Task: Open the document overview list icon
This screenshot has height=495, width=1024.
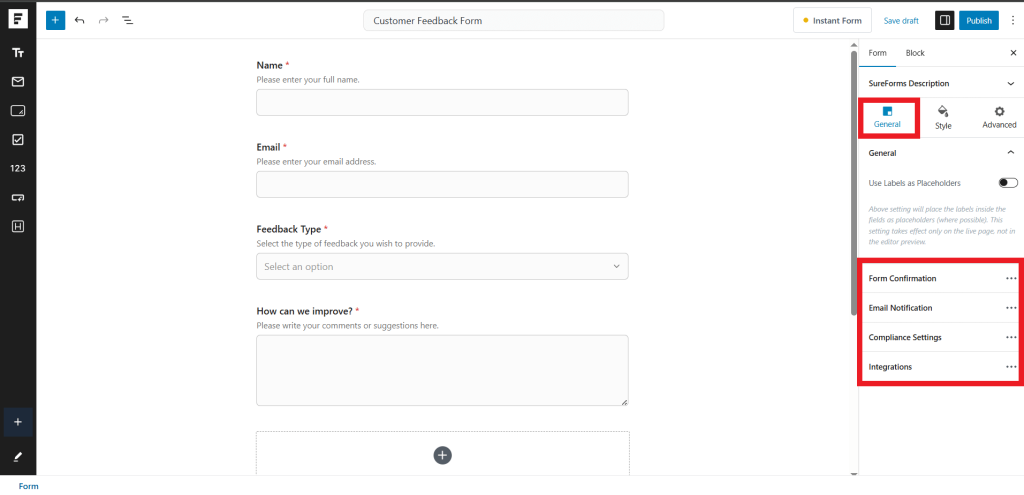Action: [127, 20]
